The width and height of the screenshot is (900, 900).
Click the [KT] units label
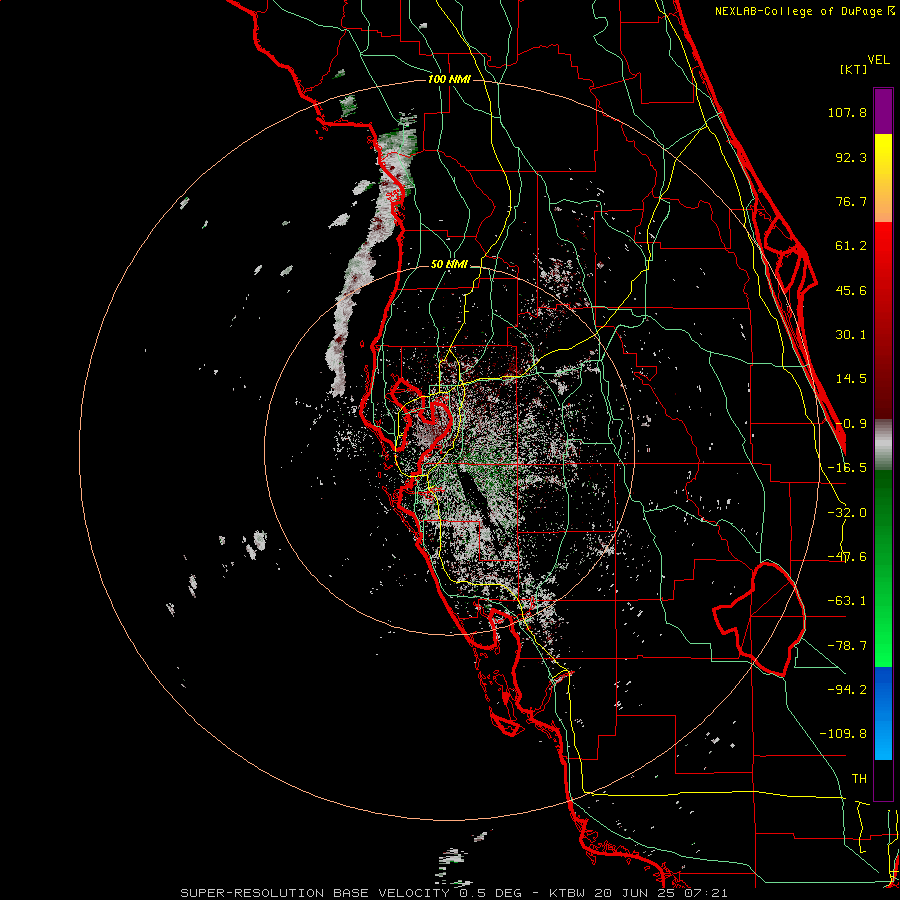click(854, 69)
